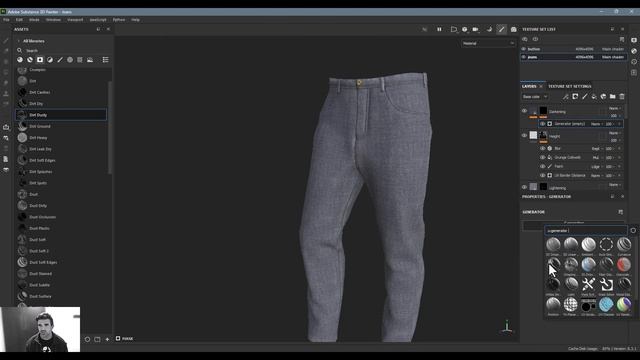Click the circle icon beside generator search

[x=633, y=231]
